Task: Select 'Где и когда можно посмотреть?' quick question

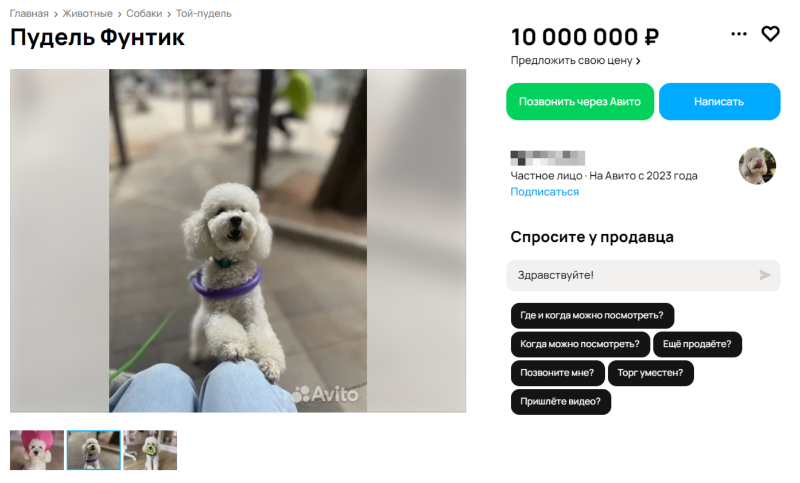Action: point(592,316)
